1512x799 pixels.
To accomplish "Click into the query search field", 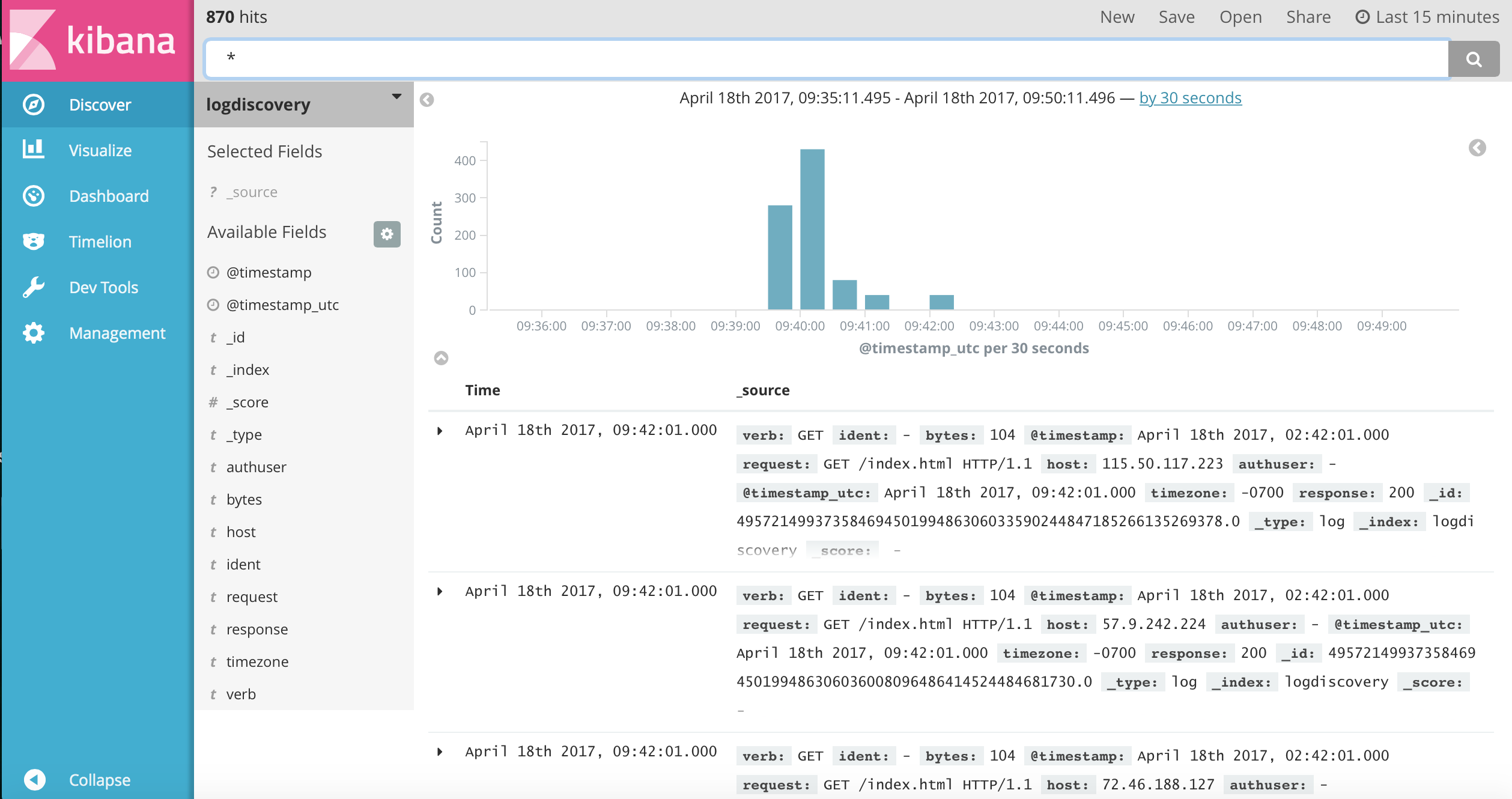I will [826, 59].
